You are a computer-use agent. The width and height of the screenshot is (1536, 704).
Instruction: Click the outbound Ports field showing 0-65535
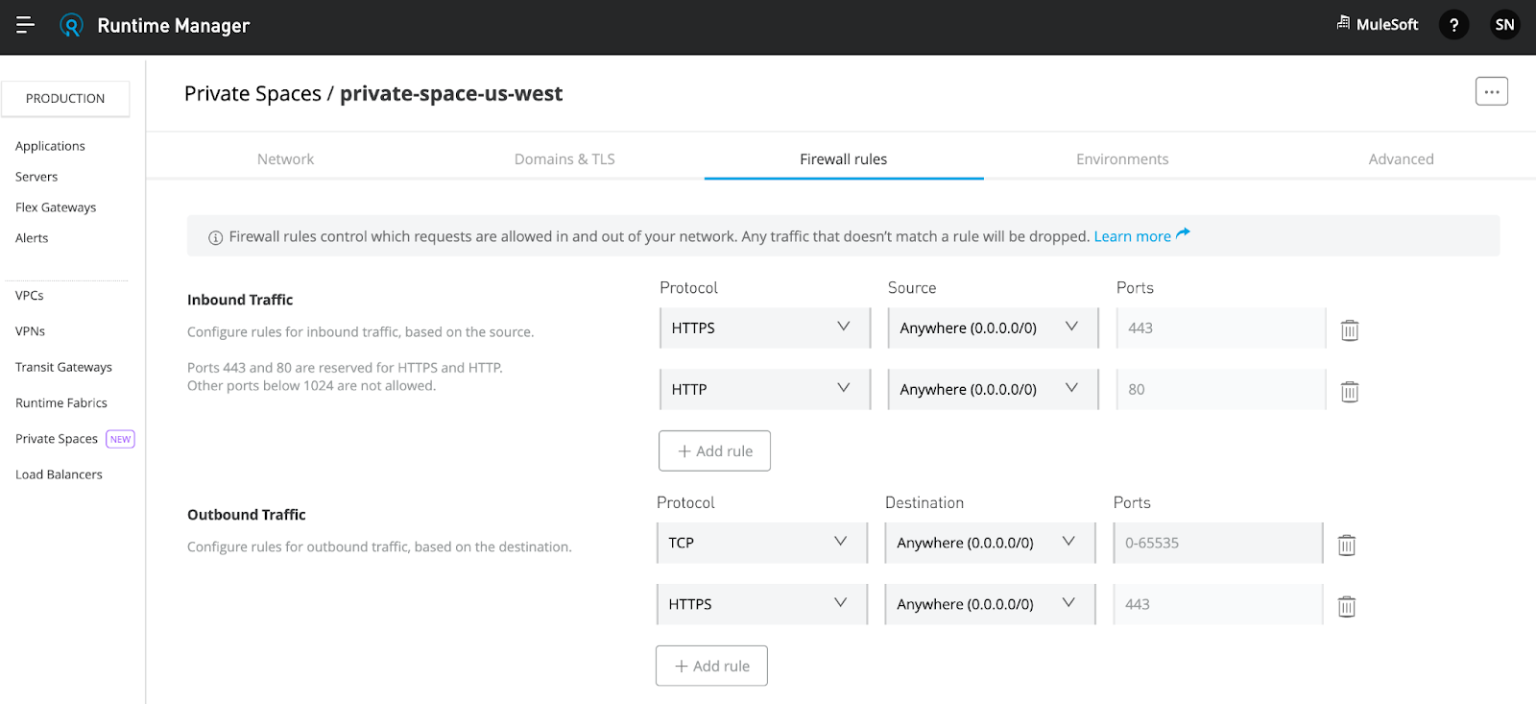[1218, 542]
